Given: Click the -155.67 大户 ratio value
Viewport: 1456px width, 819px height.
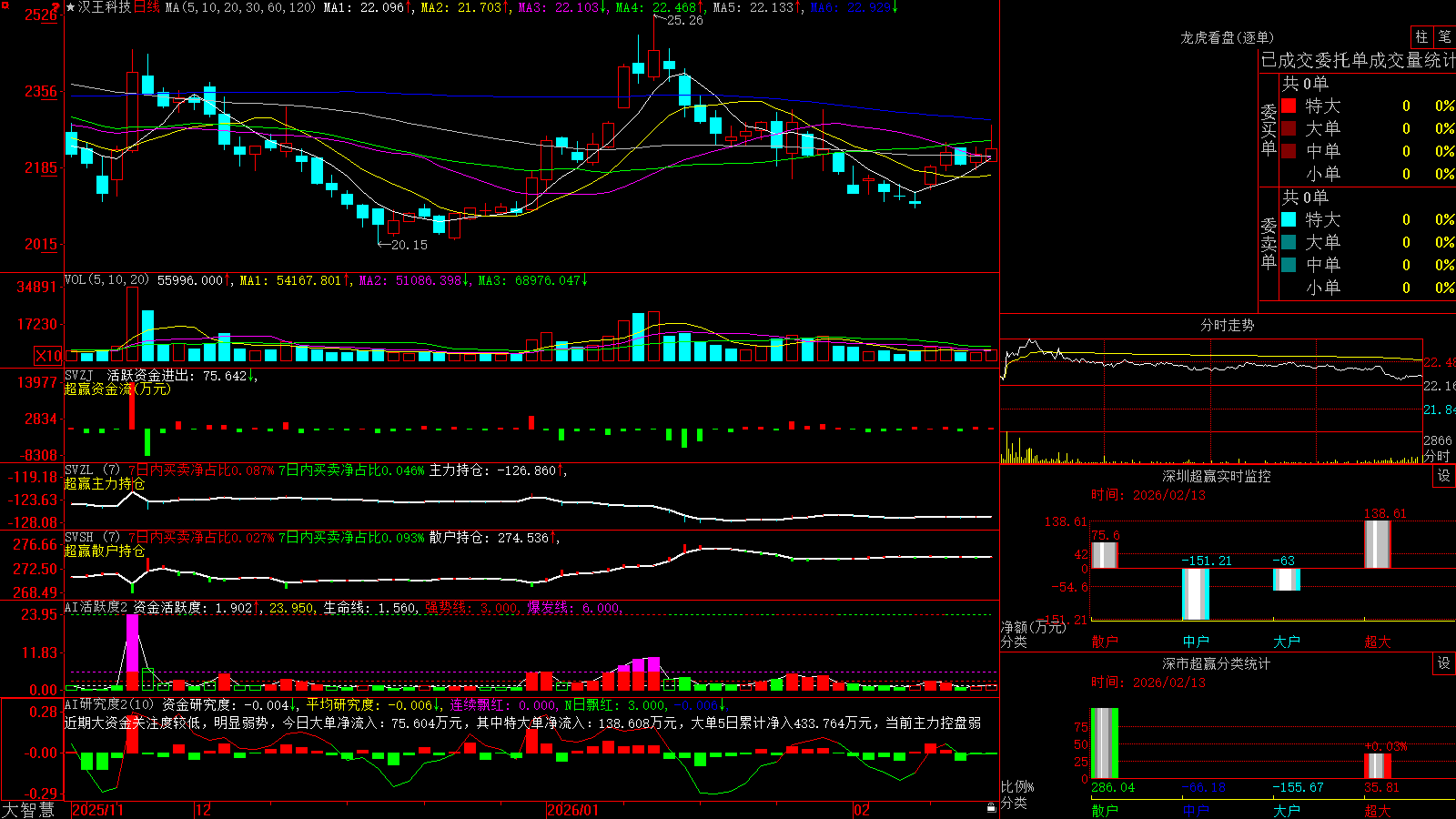Looking at the screenshot, I should [x=1298, y=787].
